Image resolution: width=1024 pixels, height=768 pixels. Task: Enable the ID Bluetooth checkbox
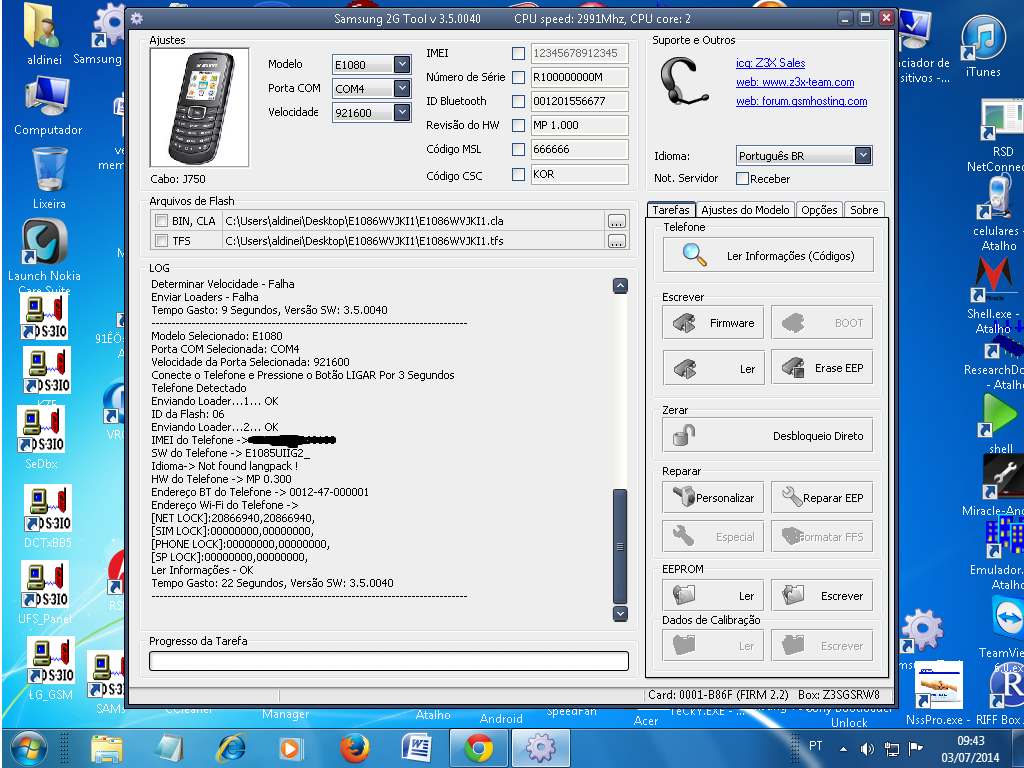click(519, 101)
